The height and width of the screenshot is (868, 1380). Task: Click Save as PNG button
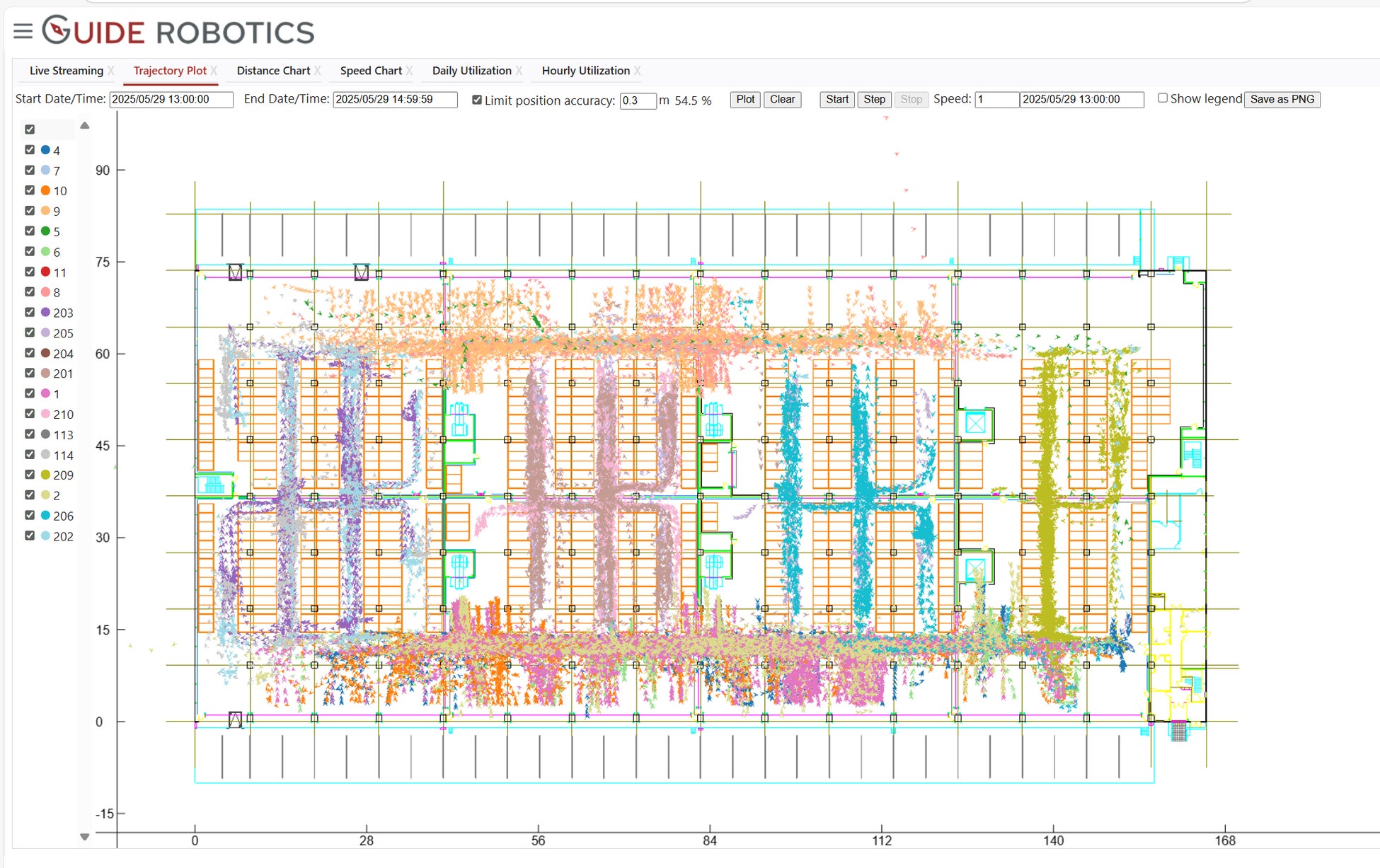[x=1282, y=100]
